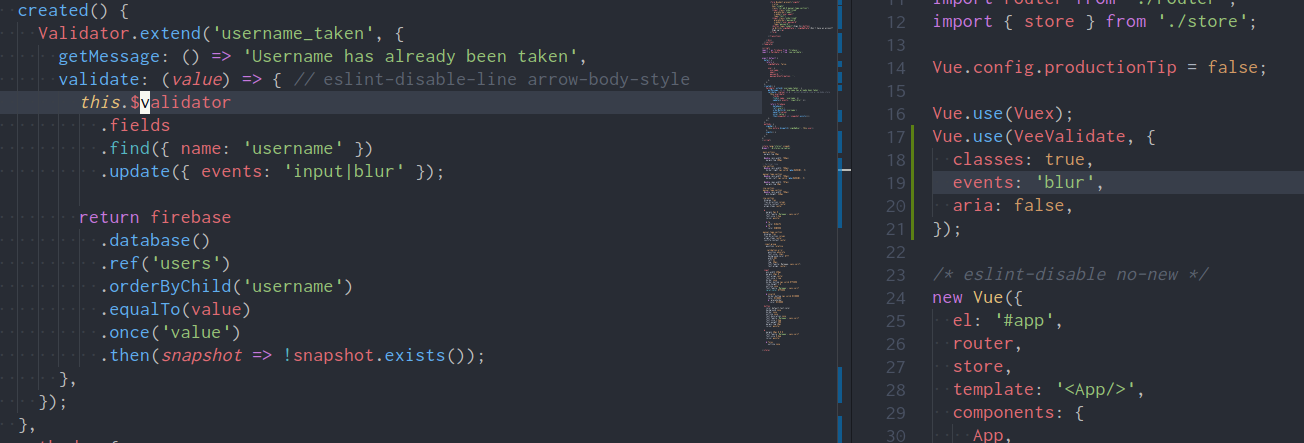
Task: Click line number 12 in right editor gutter
Action: 895,22
